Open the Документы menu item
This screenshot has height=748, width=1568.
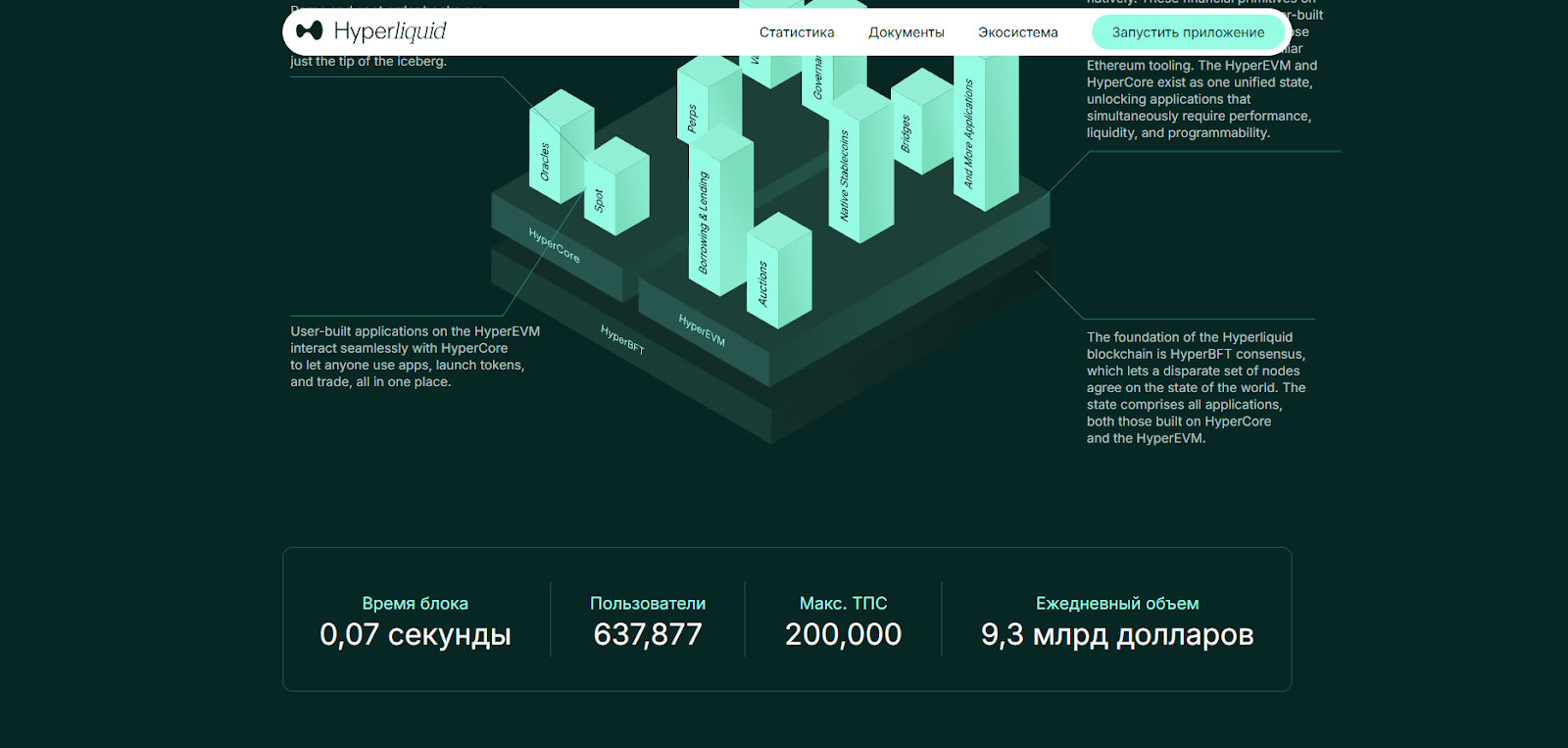(906, 32)
